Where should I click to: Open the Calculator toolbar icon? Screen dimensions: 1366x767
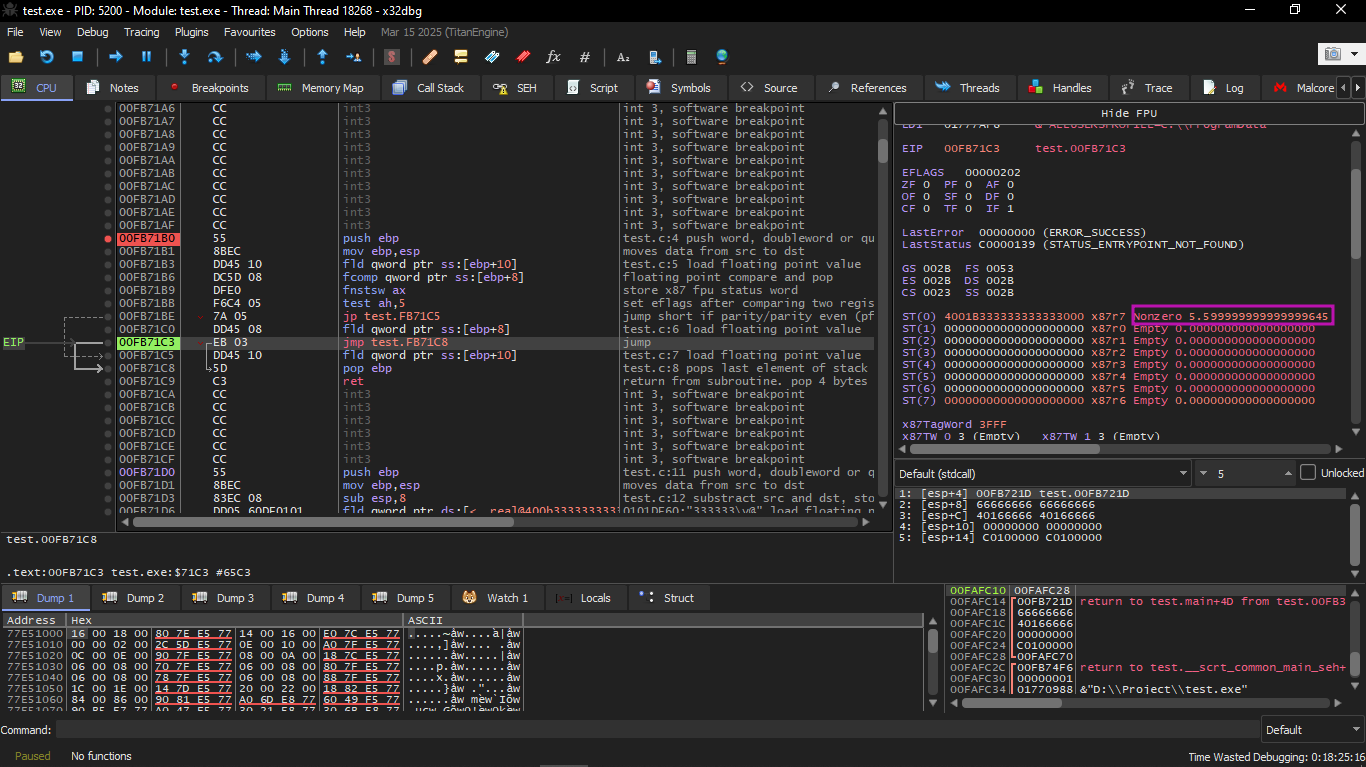[x=690, y=57]
